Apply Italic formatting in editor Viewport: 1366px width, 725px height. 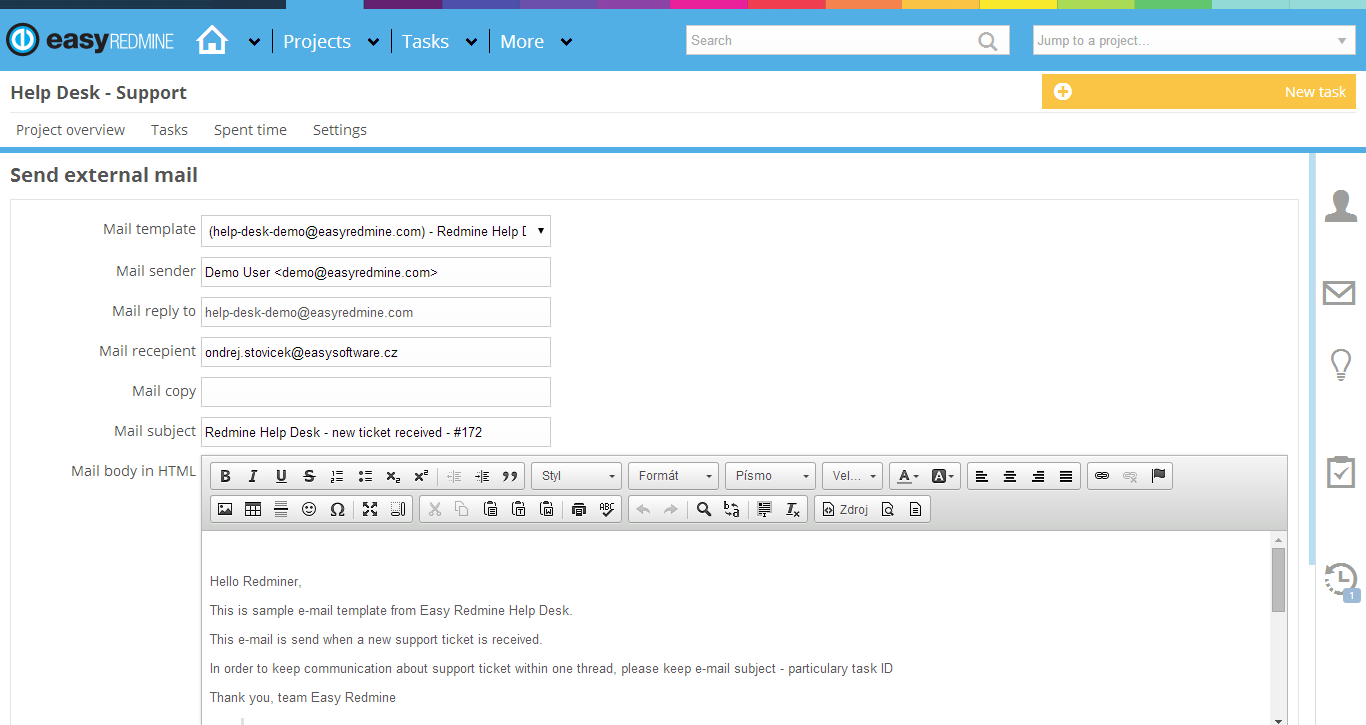[x=253, y=476]
